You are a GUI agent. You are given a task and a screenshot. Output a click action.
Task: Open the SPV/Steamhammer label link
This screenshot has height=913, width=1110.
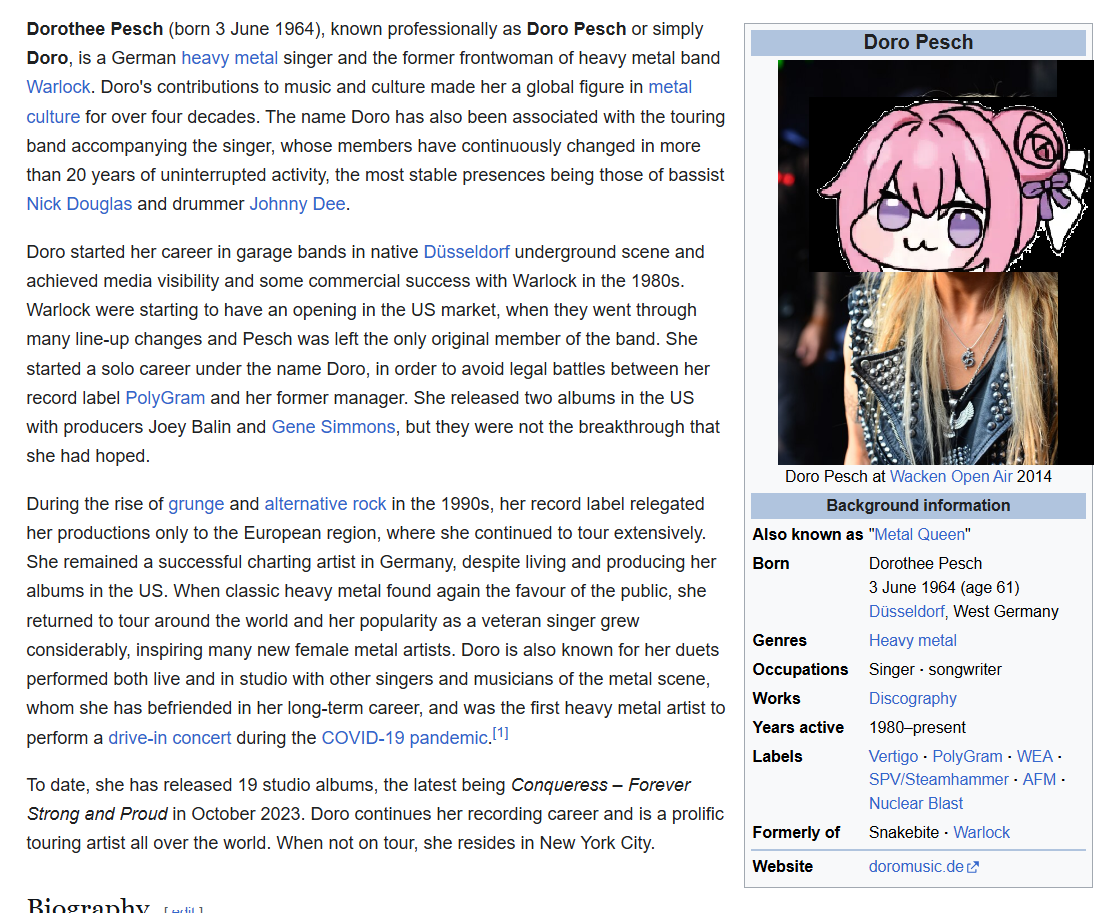point(939,779)
